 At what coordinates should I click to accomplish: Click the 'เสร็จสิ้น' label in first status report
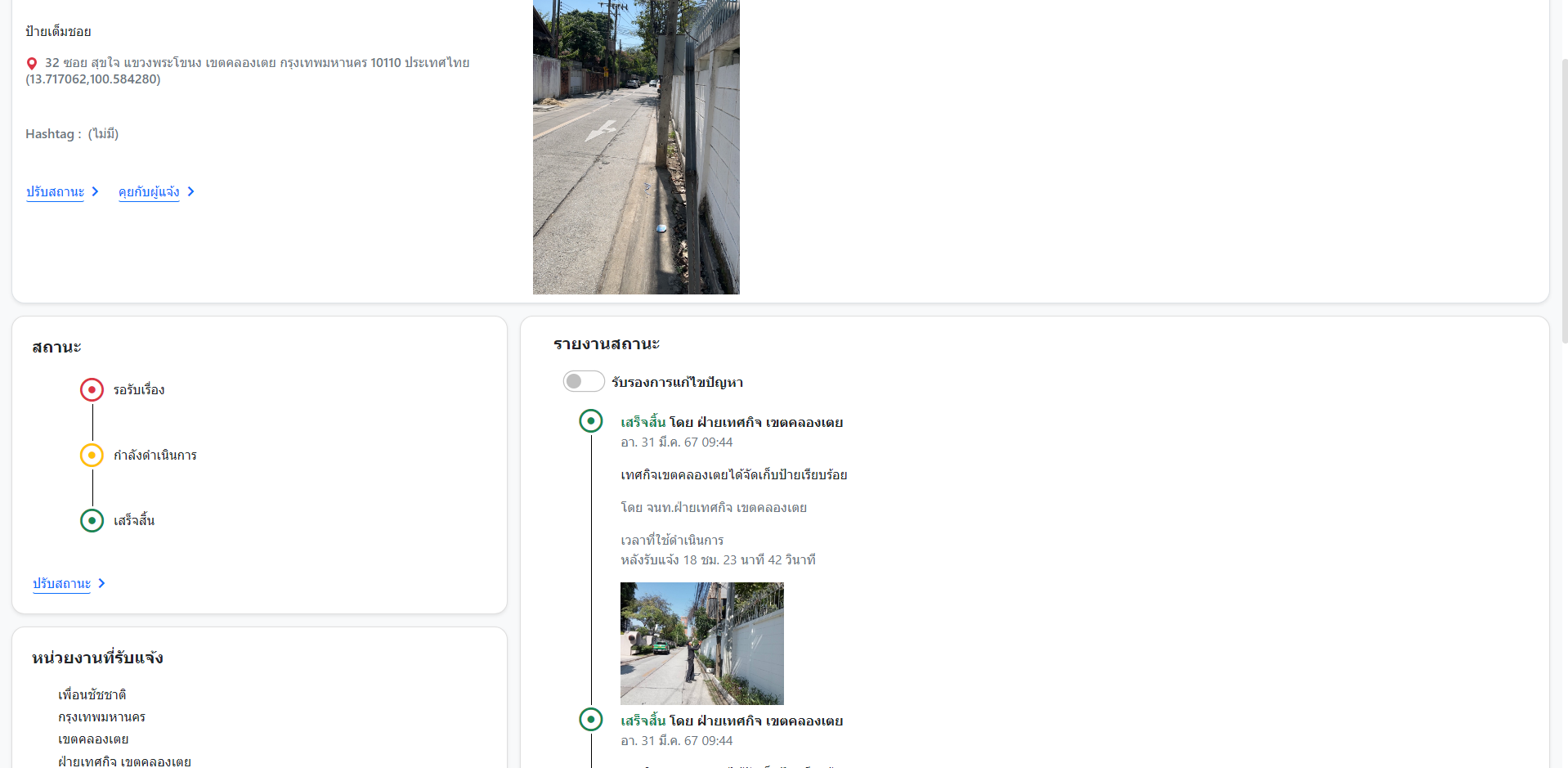643,422
